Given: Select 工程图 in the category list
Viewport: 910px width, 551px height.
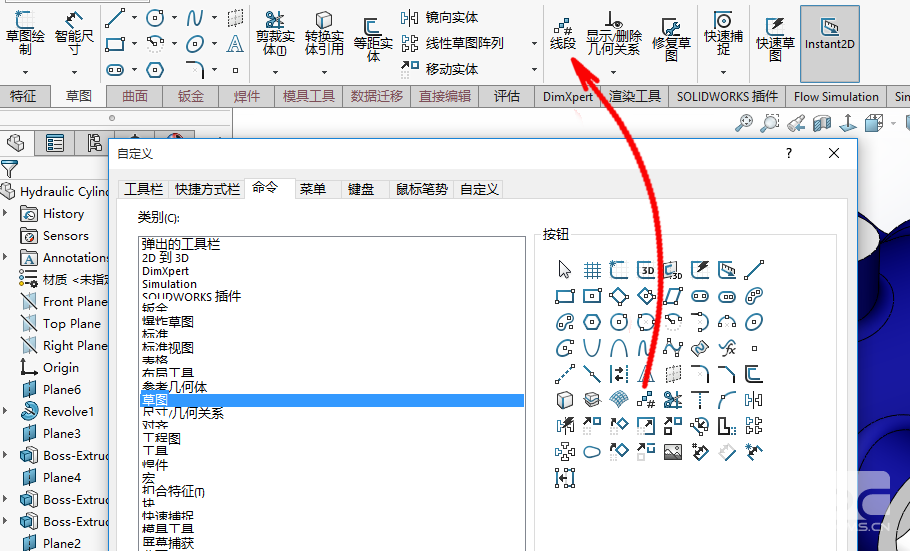Looking at the screenshot, I should coord(161,438).
